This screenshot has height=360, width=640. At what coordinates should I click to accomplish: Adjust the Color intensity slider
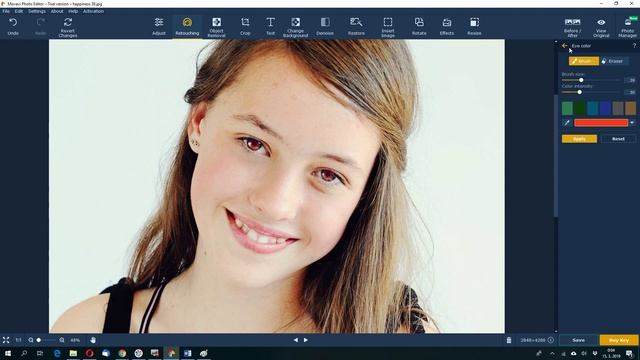(x=591, y=92)
